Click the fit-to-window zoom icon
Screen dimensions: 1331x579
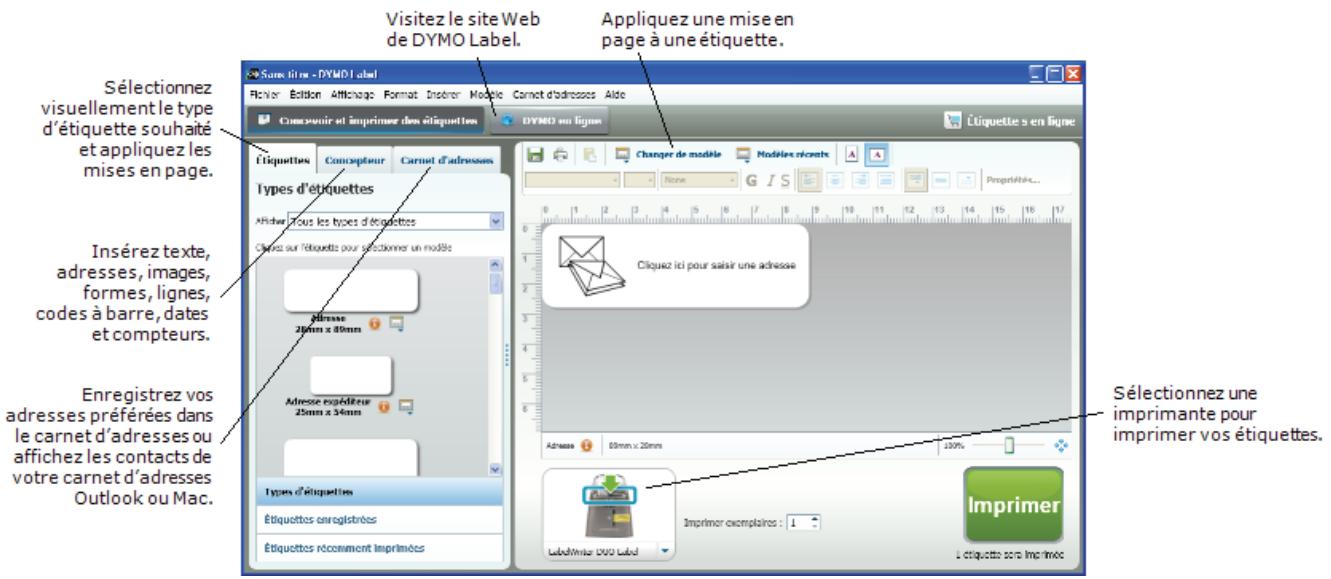1059,446
